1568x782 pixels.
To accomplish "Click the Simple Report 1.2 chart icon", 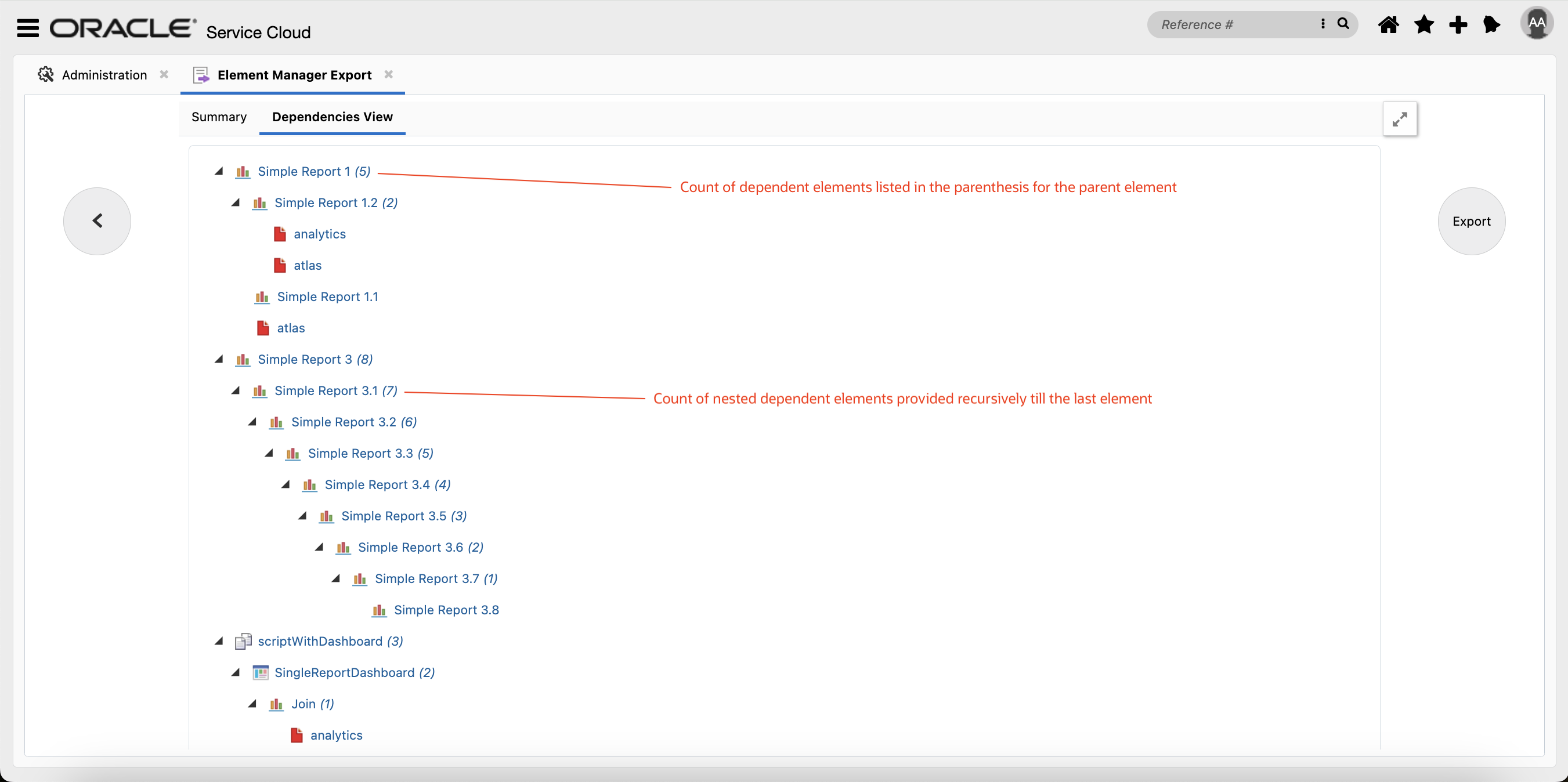I will coord(259,202).
